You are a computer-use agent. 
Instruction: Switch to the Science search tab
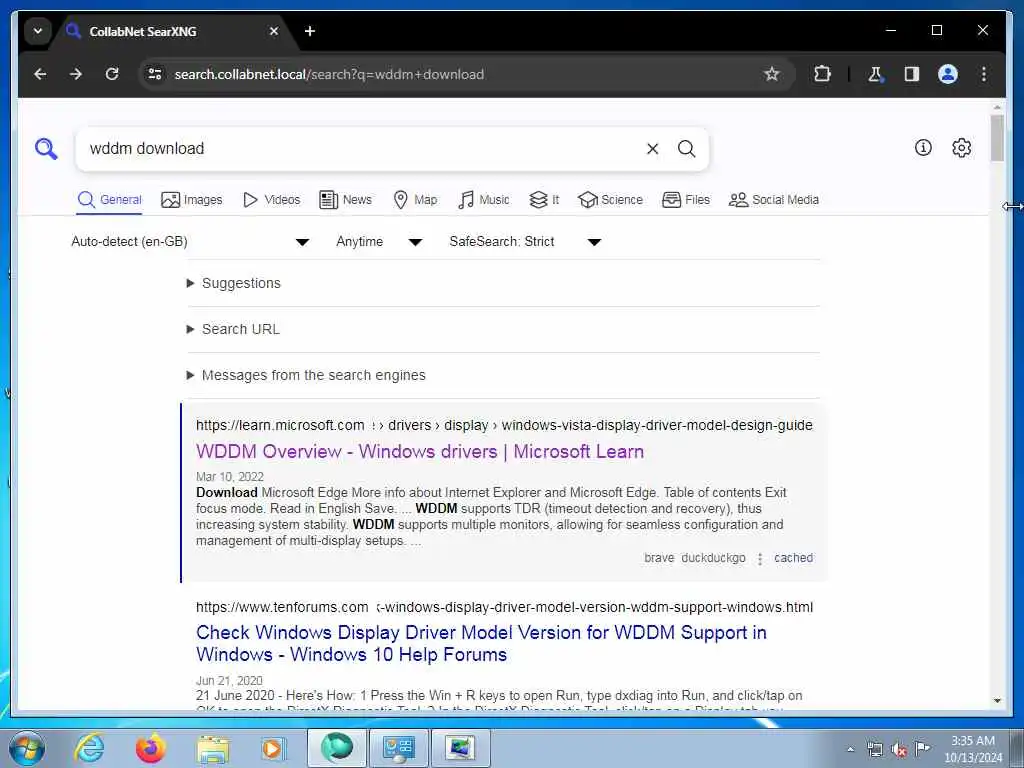pos(610,200)
